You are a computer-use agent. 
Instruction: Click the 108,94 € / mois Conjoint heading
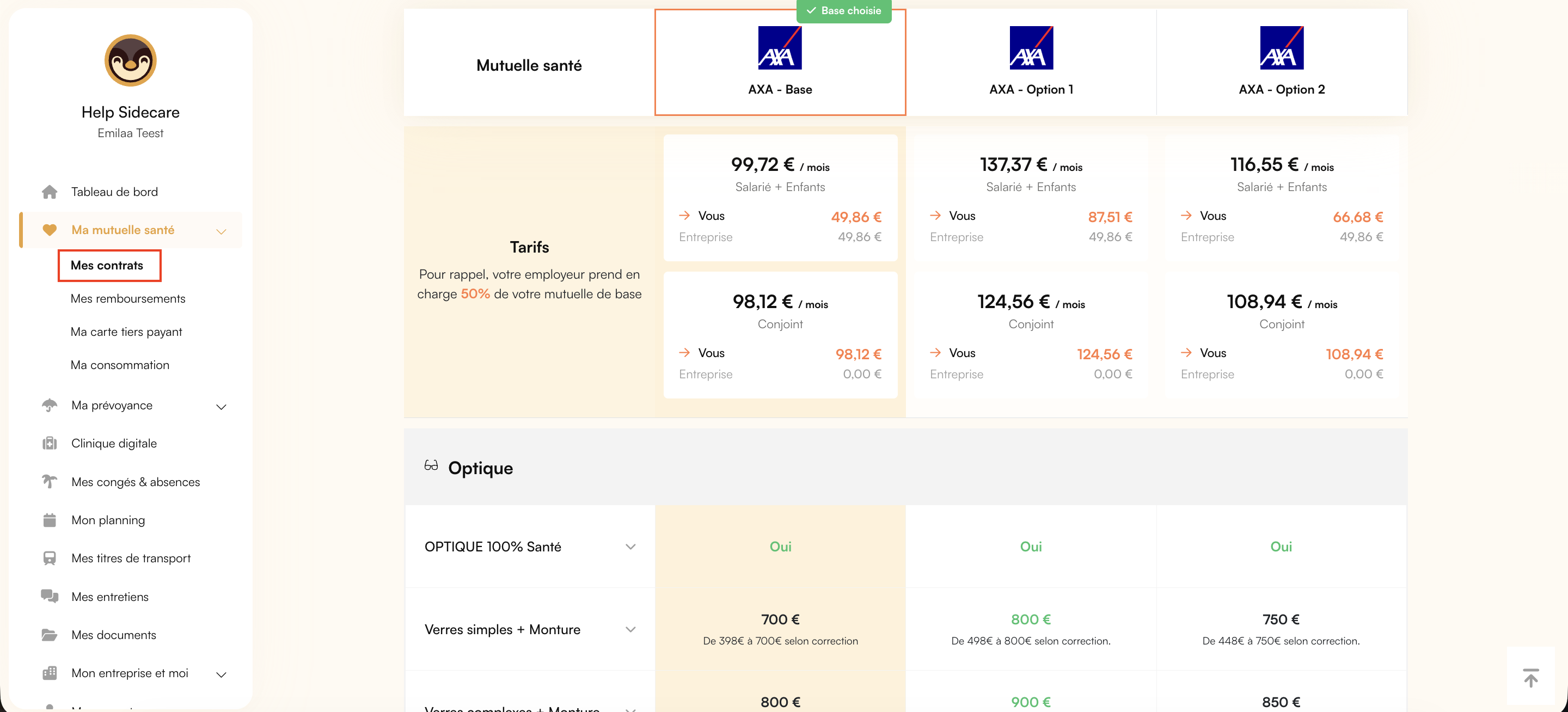click(1281, 302)
